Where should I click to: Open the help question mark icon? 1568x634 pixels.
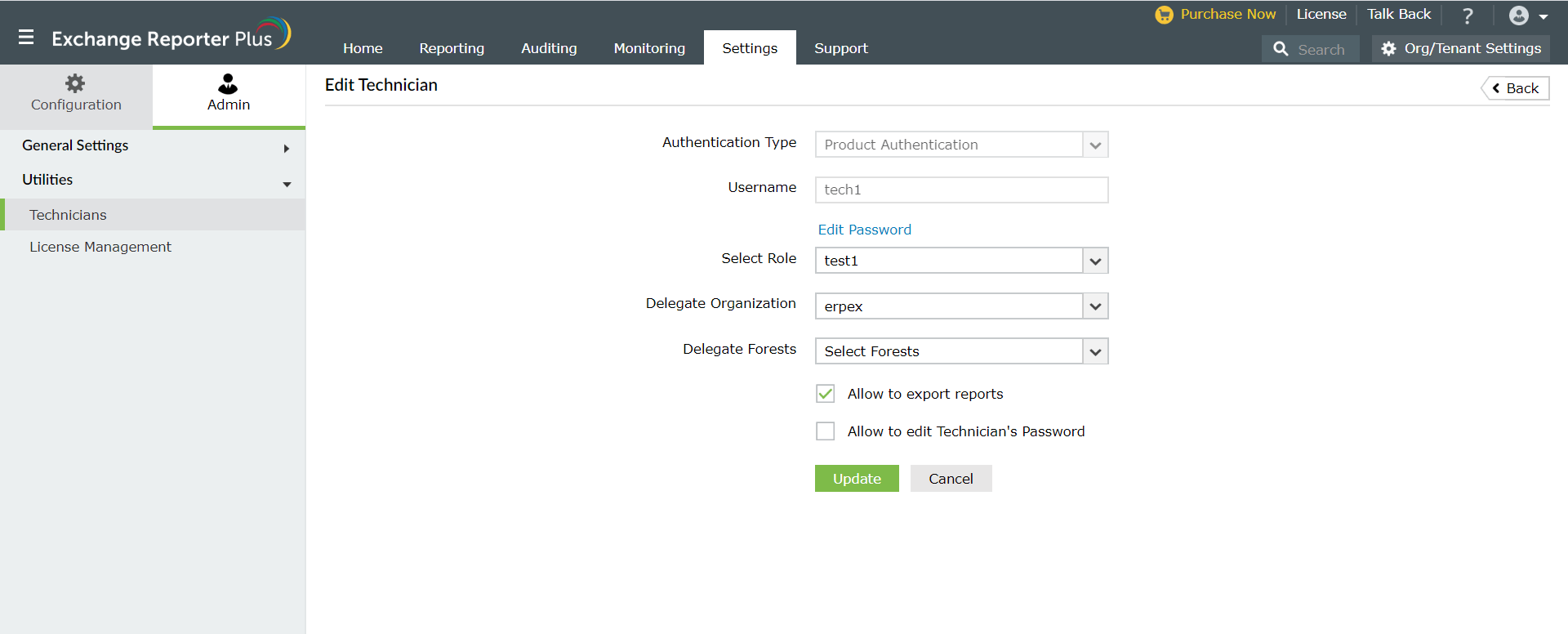[x=1468, y=16]
